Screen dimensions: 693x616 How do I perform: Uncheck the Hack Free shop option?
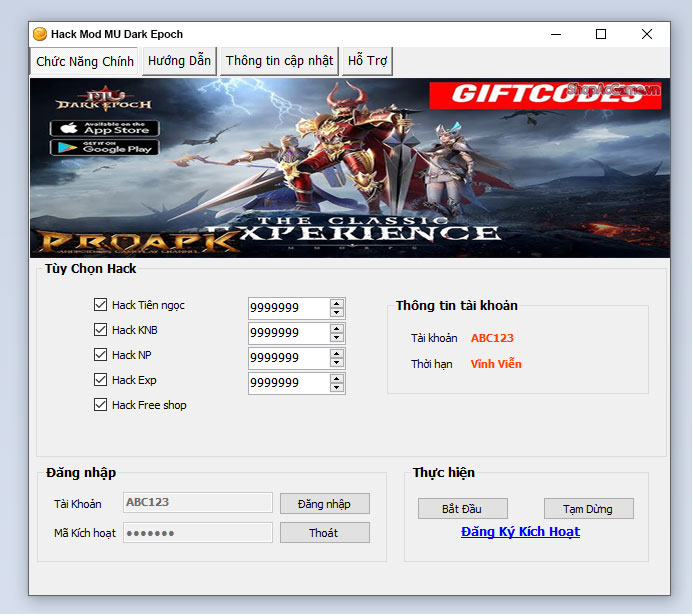100,405
